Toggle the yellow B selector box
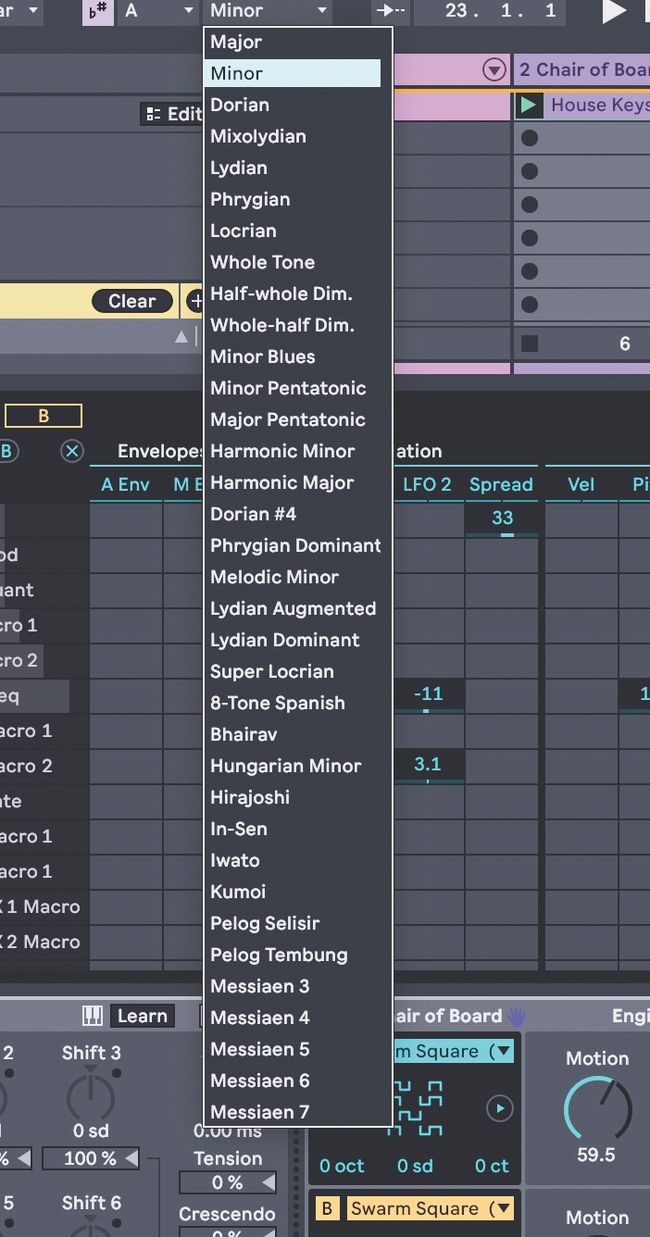Image resolution: width=650 pixels, height=1237 pixels. 43,416
